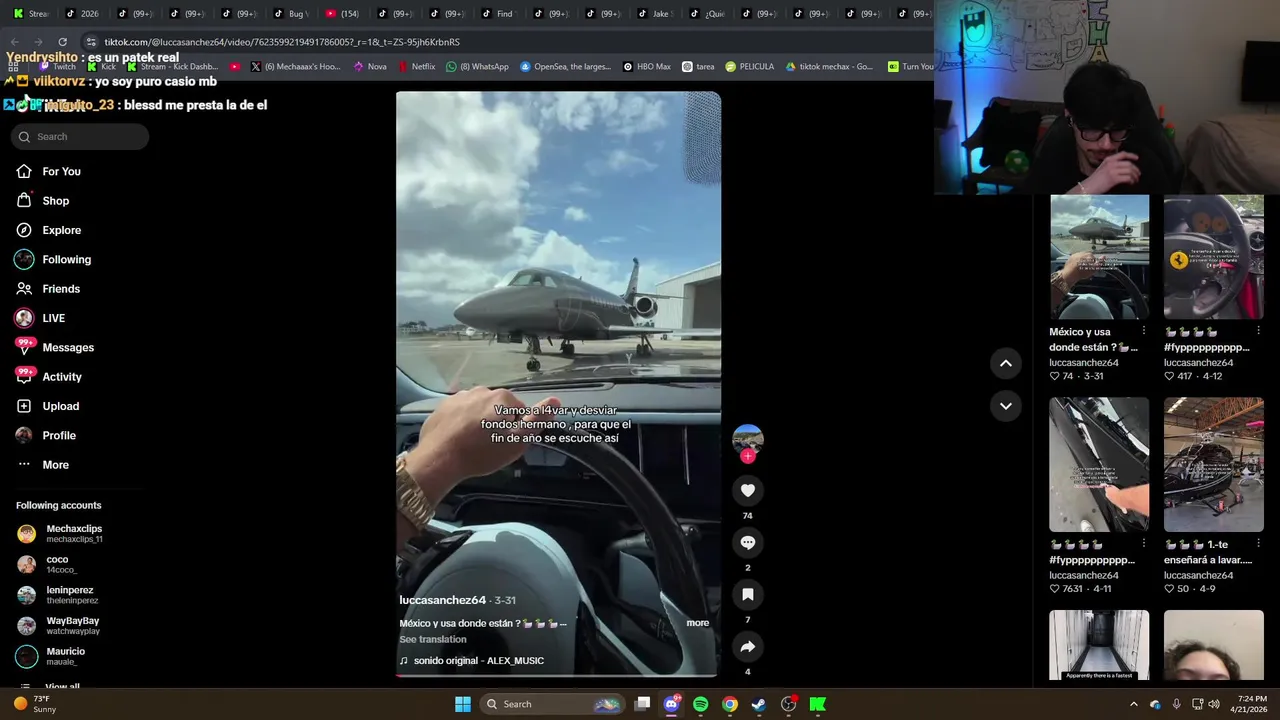Screen dimensions: 1280x720
Task: Open the Windows Start menu
Action: [x=463, y=704]
